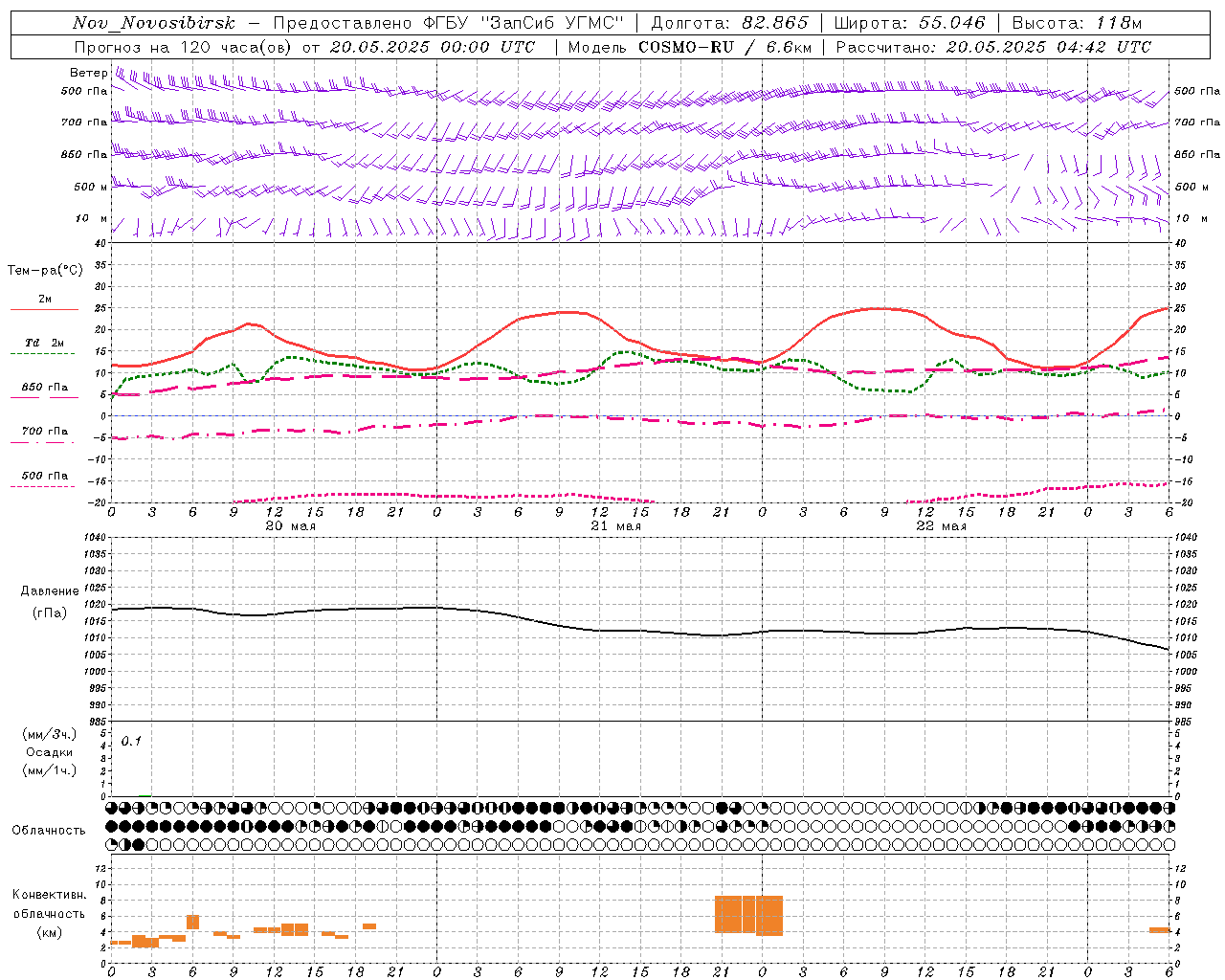
Task: Click the left '700 гПа' wind level label
Action: pyautogui.click(x=84, y=122)
